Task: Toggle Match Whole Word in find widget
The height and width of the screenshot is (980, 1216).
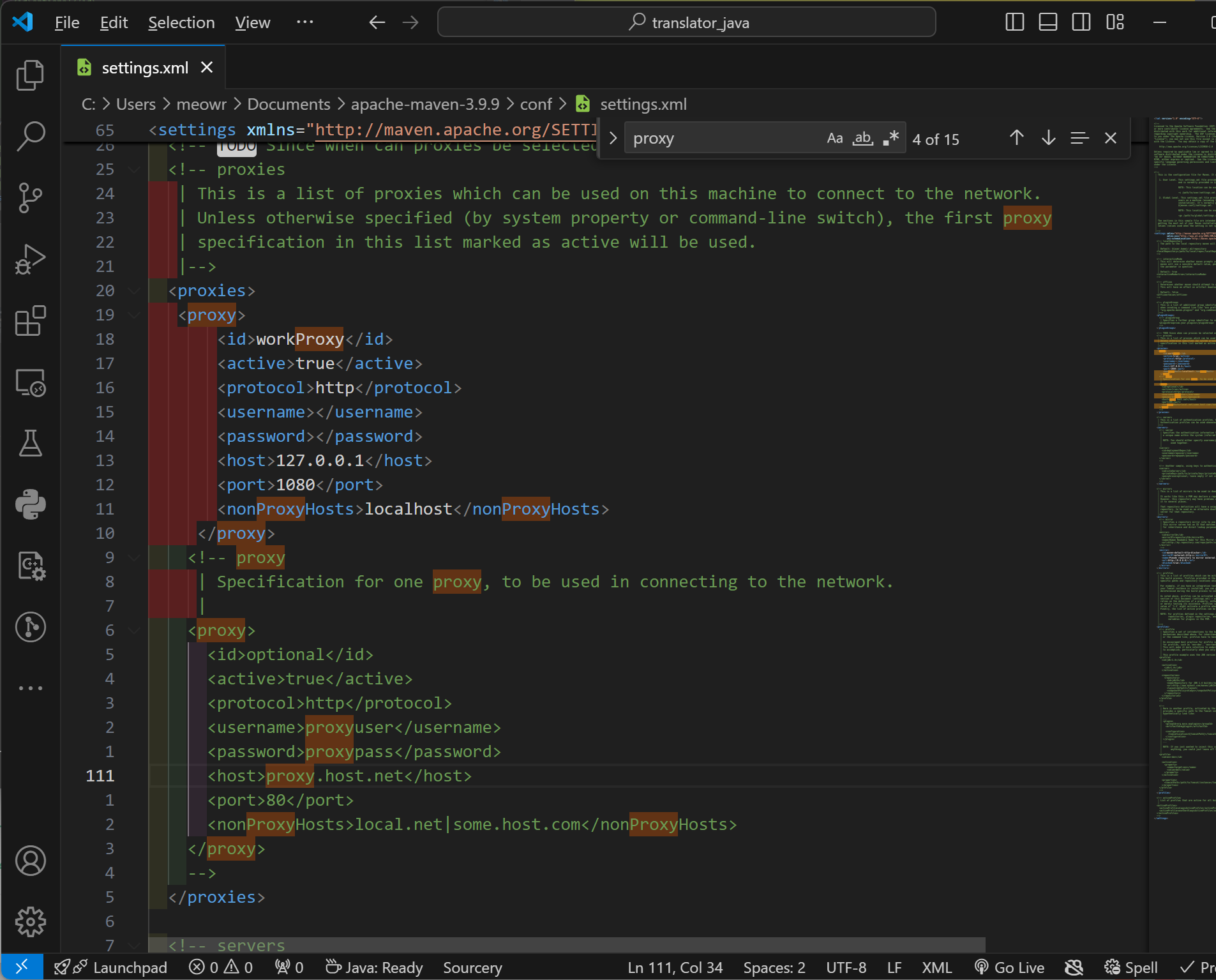Action: coord(863,139)
